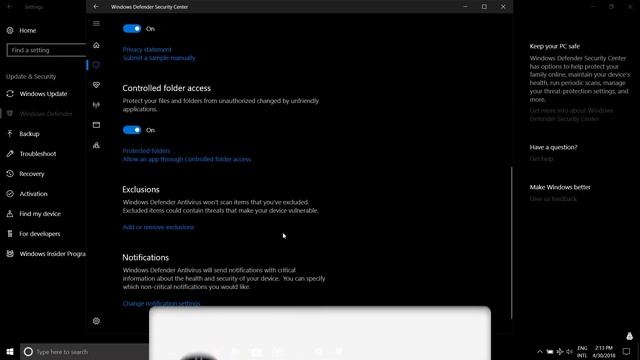
Task: Open App & browser control window icon
Action: pos(96,125)
